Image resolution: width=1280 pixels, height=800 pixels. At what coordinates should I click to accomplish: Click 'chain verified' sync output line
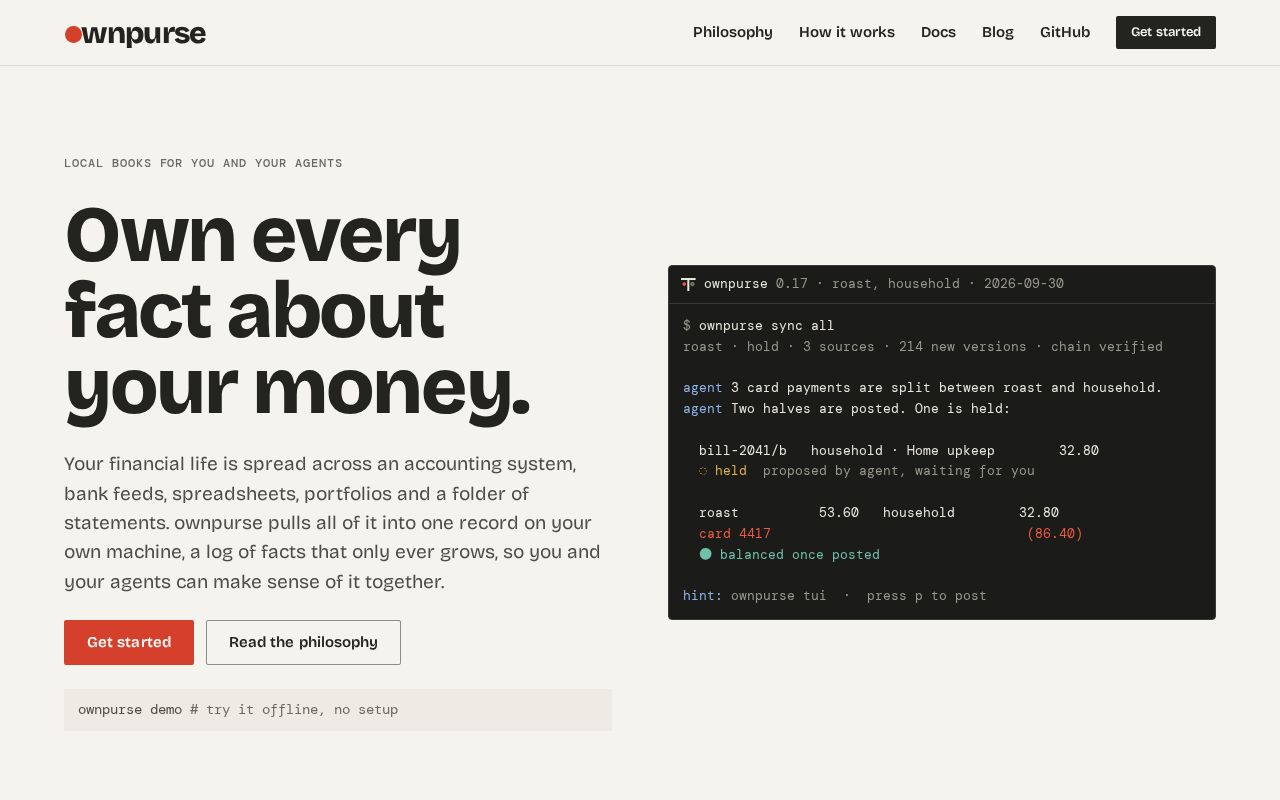point(923,347)
